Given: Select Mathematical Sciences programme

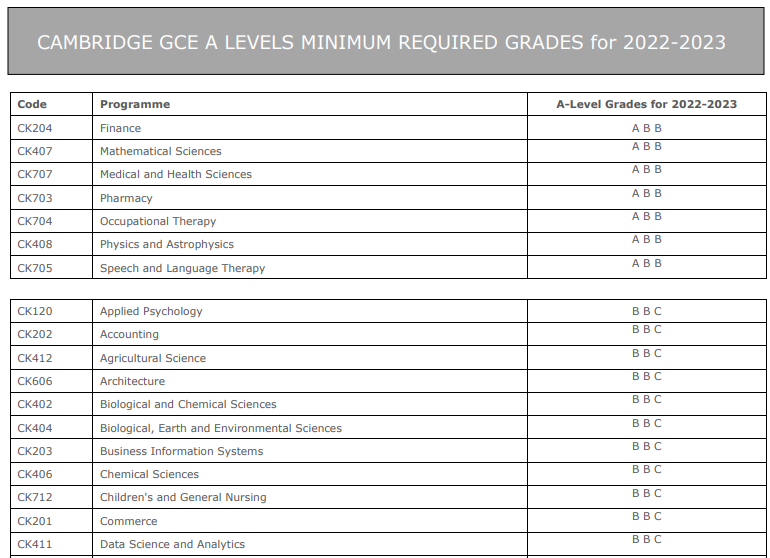Looking at the screenshot, I should click(161, 151).
